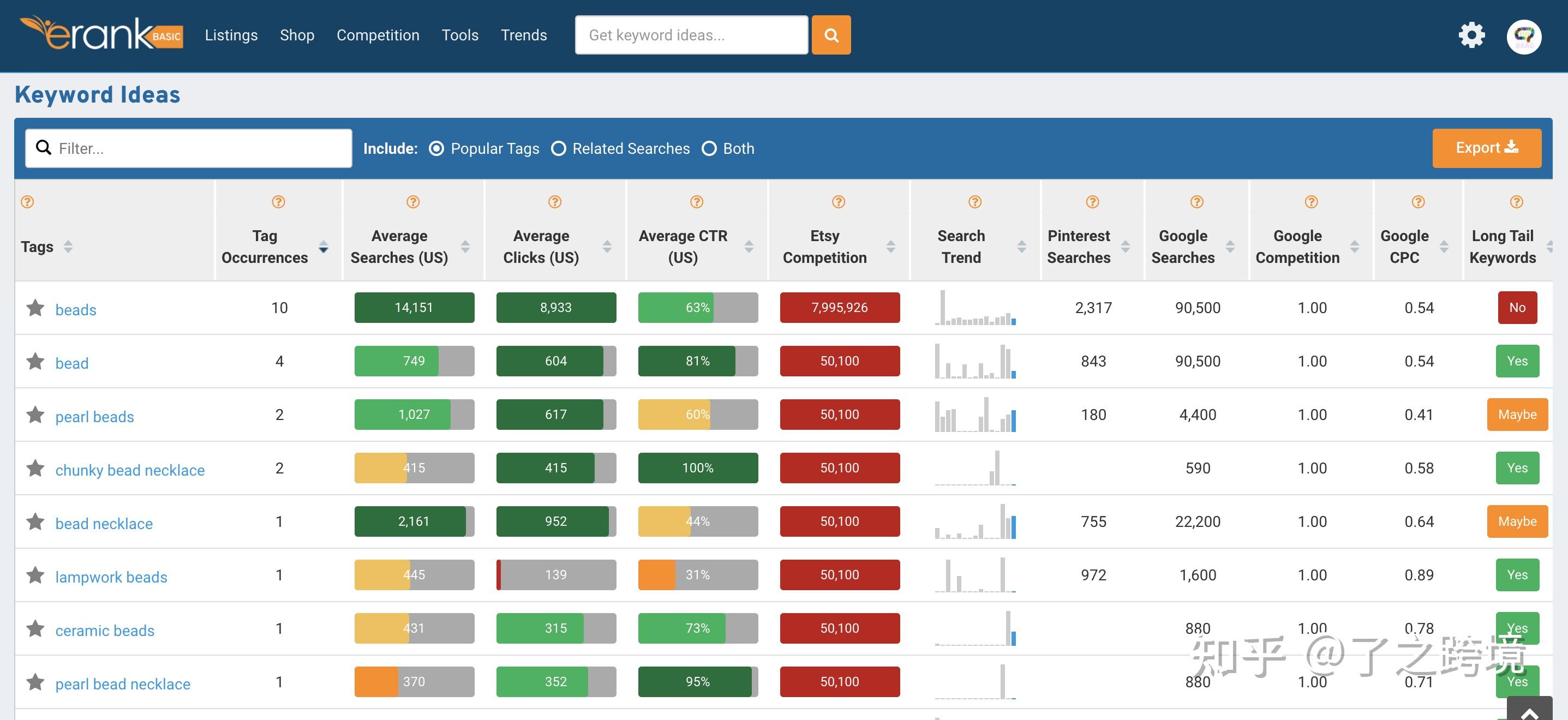The height and width of the screenshot is (720, 1568).
Task: Open the Trends menu
Action: 523,35
